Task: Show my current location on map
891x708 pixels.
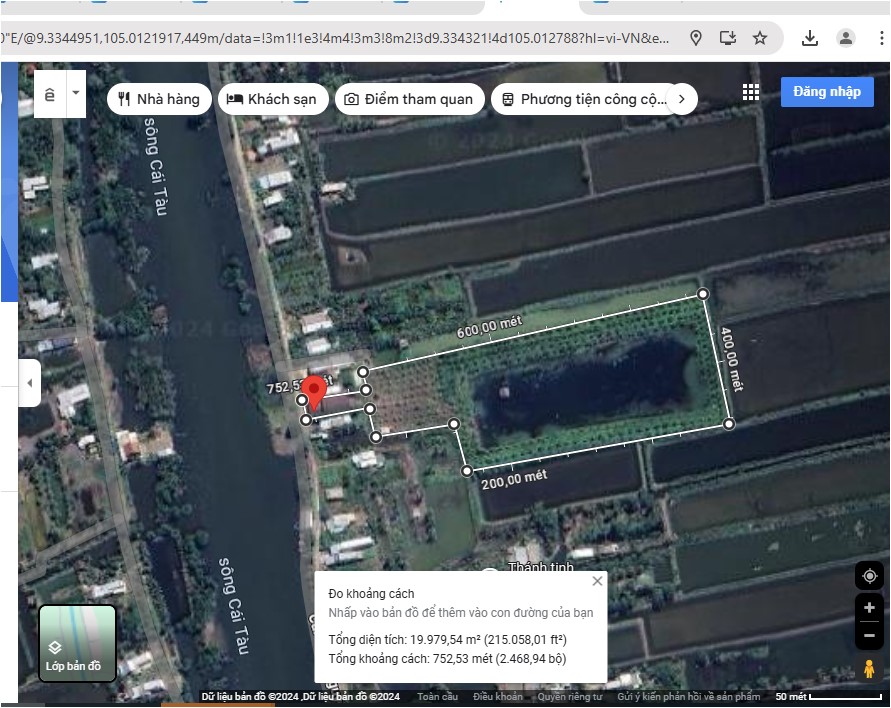Action: coord(869,576)
